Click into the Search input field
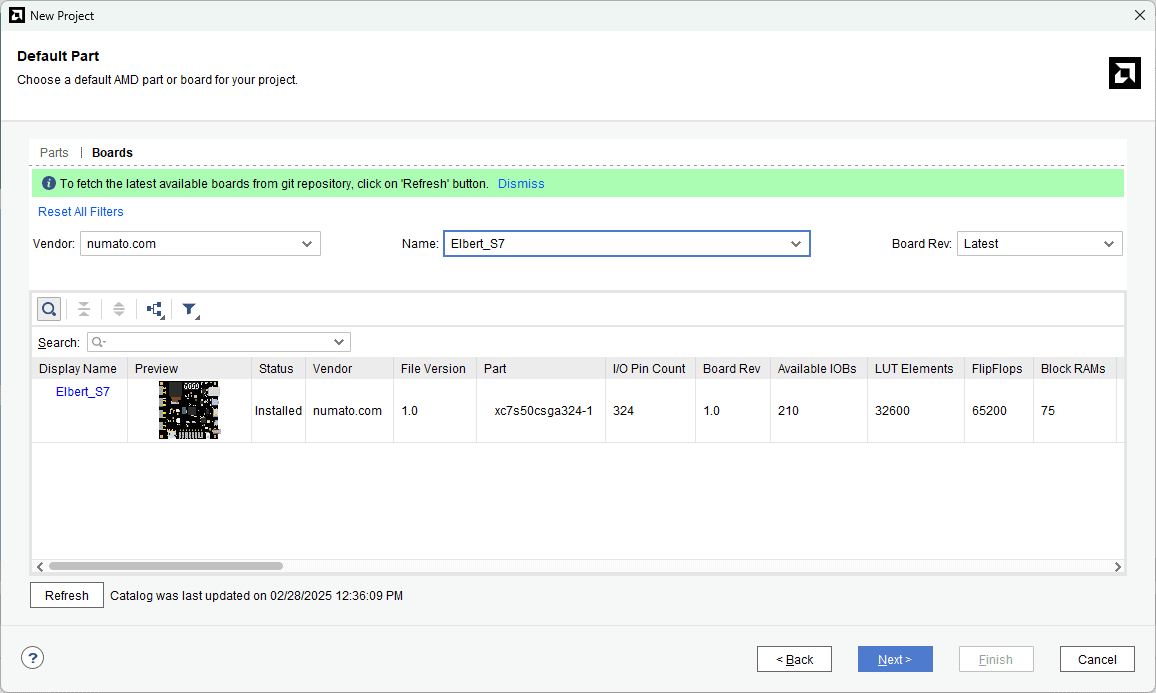 (x=218, y=342)
